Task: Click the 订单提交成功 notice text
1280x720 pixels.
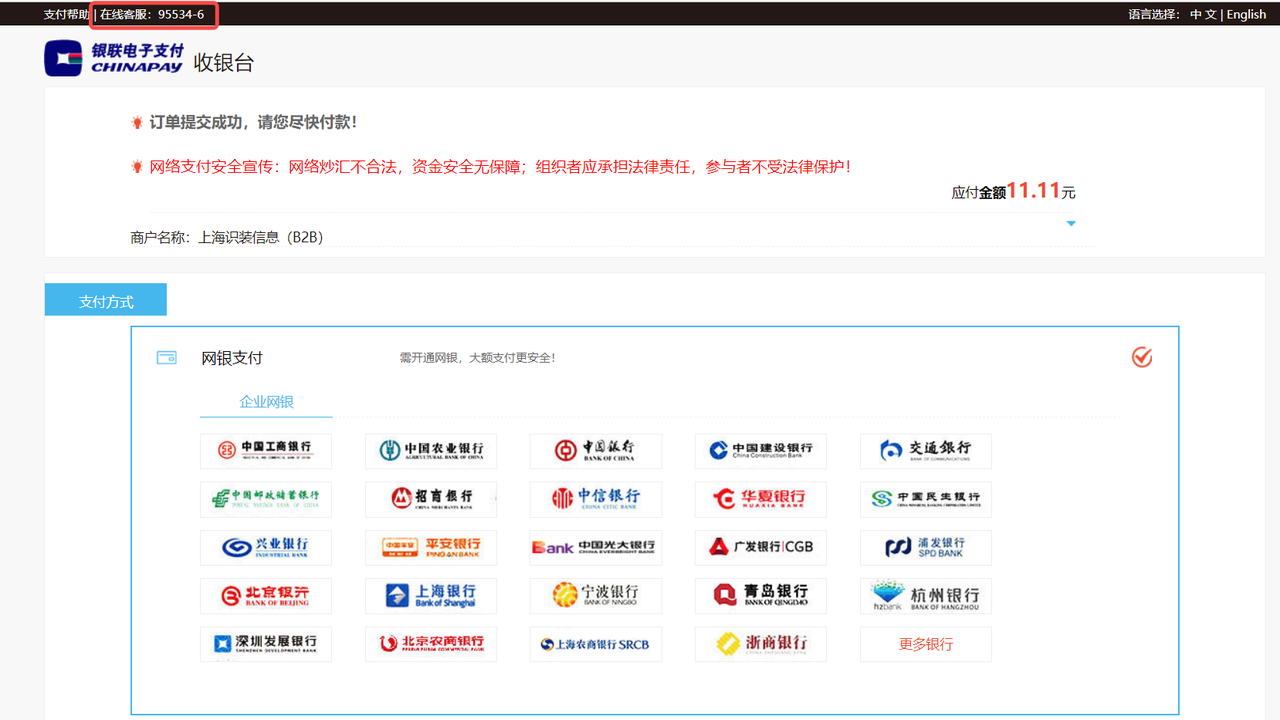Action: [x=253, y=122]
